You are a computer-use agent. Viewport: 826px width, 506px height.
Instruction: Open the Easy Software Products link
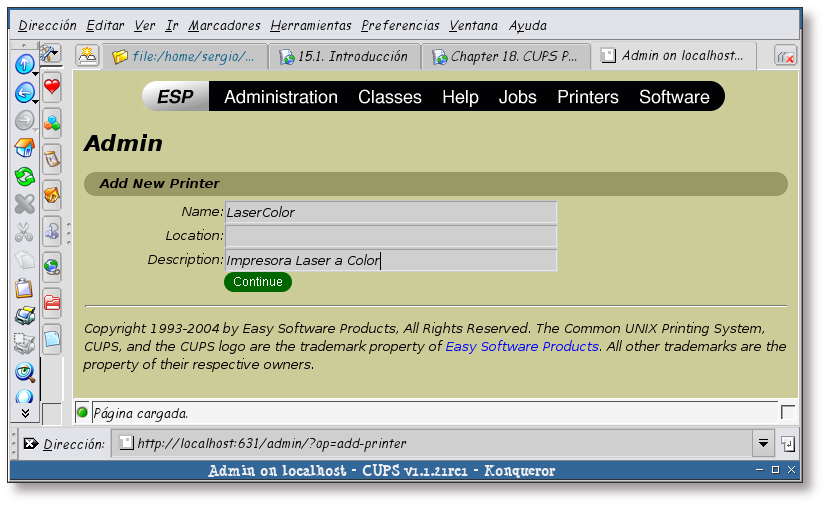coord(521,346)
